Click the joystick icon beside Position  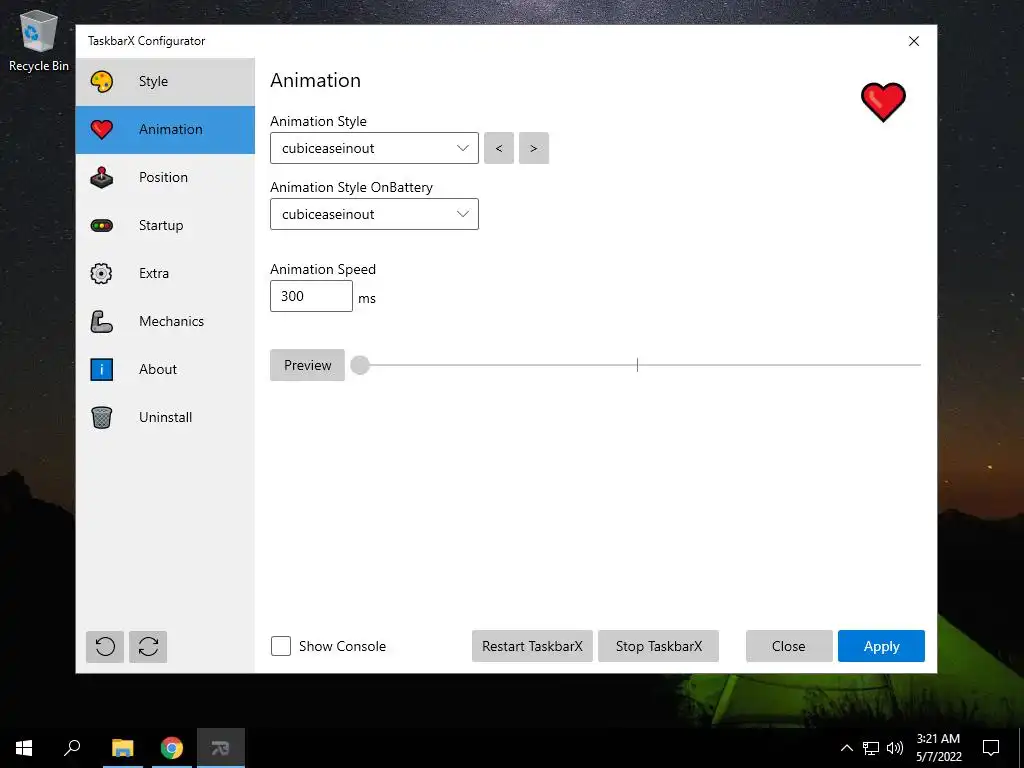pos(101,178)
